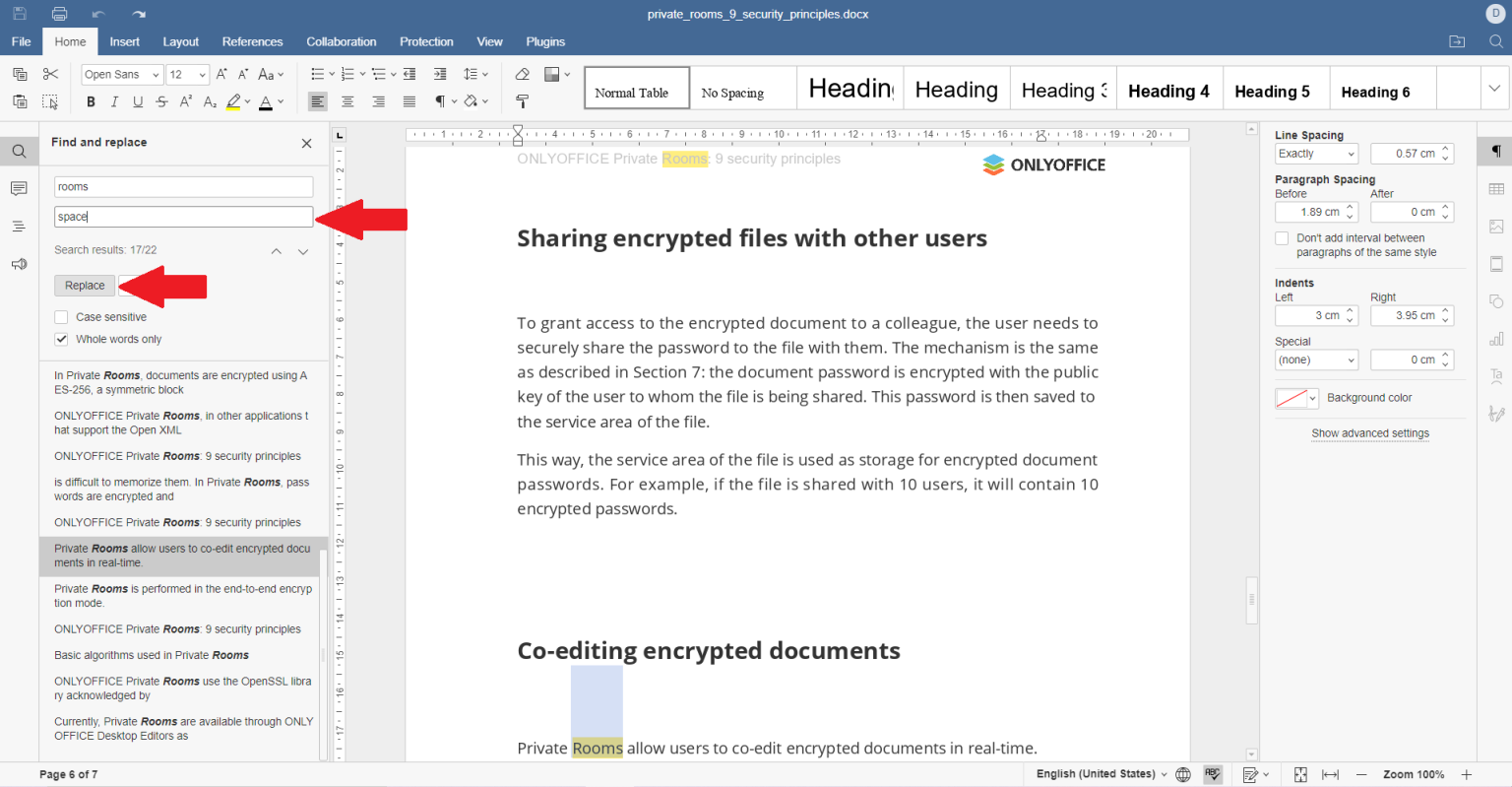Screen dimensions: 1512x787
Task: Uncheck Don't add interval between paragraphs option
Action: pyautogui.click(x=1282, y=237)
